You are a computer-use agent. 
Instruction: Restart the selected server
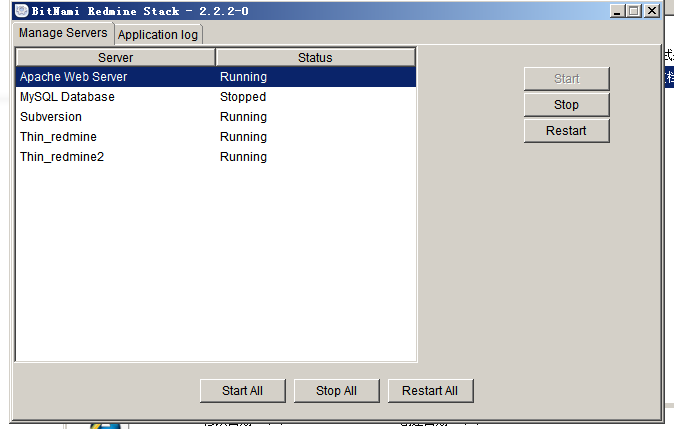tap(566, 130)
